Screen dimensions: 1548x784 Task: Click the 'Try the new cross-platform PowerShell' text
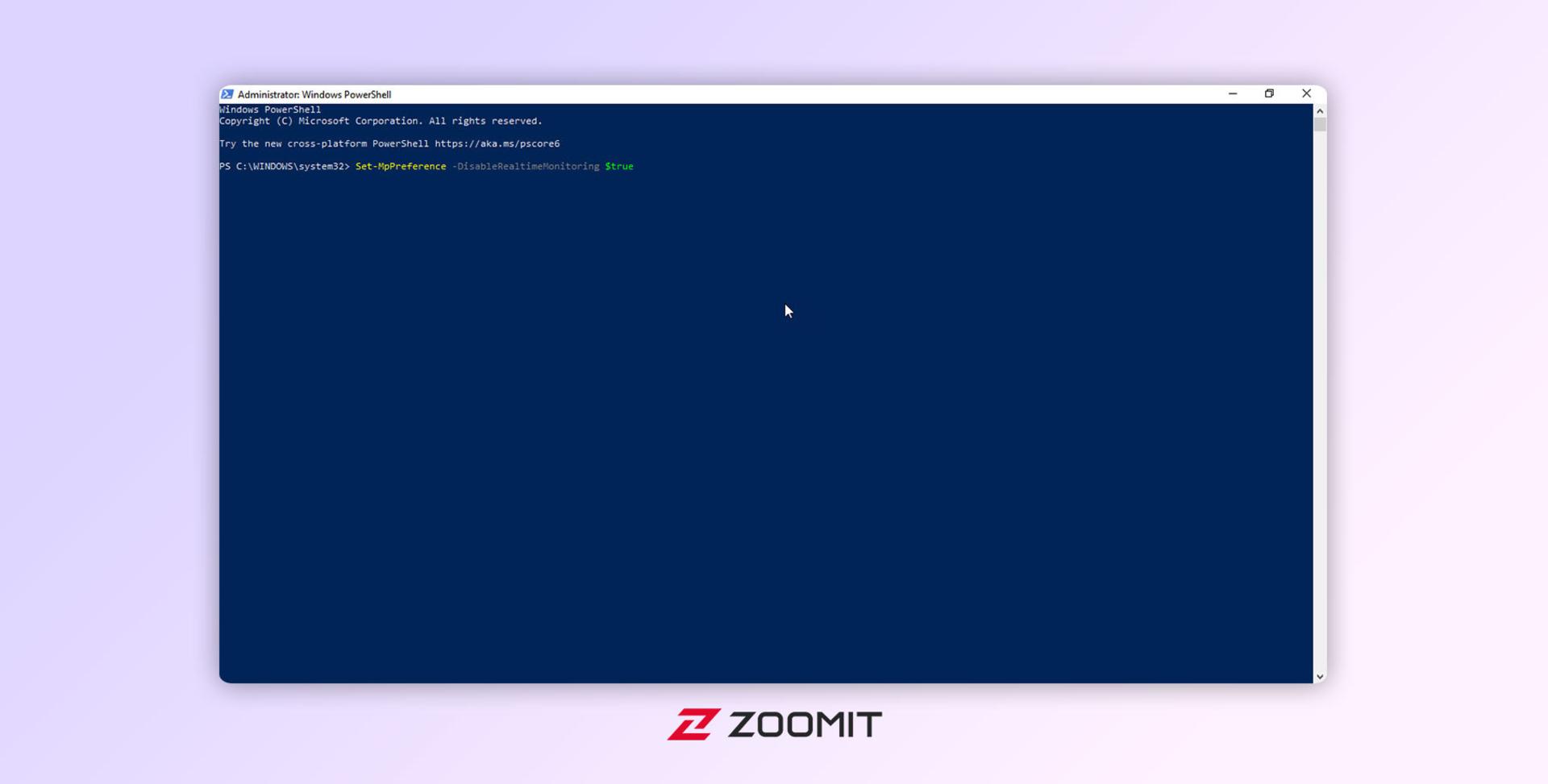(324, 143)
